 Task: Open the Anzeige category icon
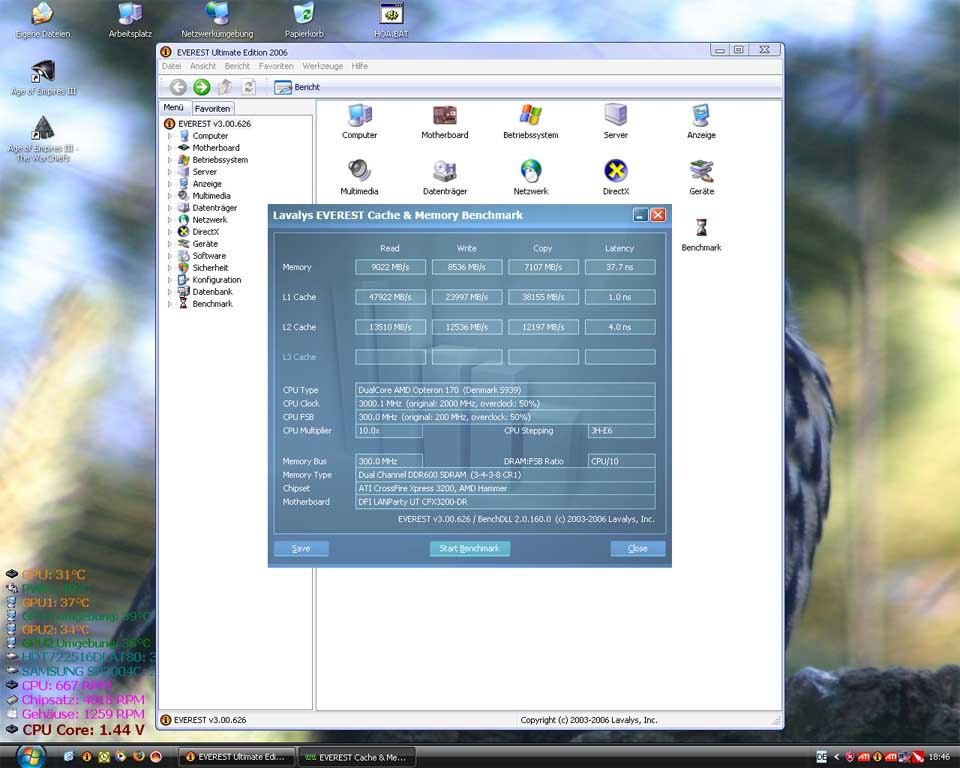coord(701,121)
